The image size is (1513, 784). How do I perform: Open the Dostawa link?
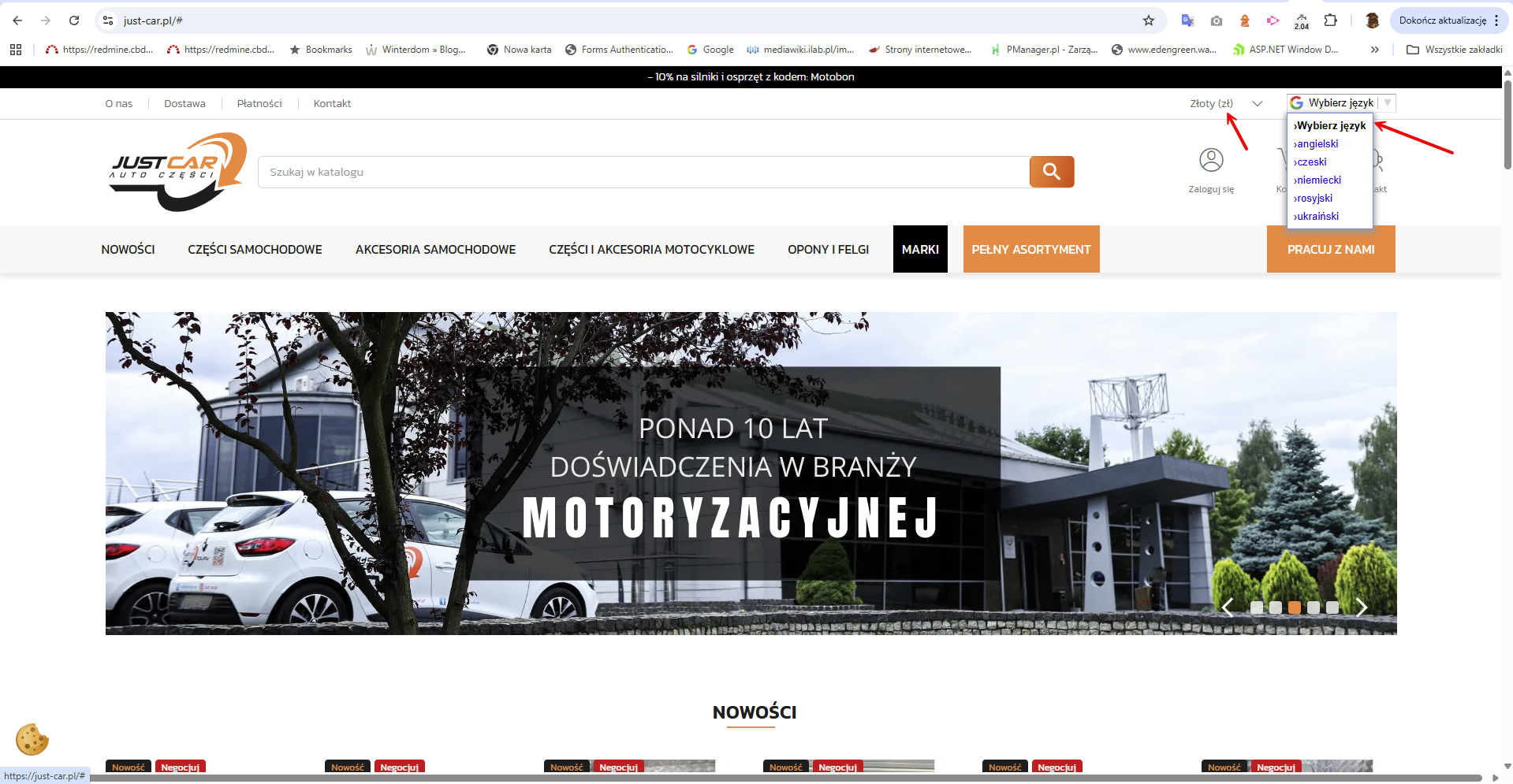coord(184,103)
